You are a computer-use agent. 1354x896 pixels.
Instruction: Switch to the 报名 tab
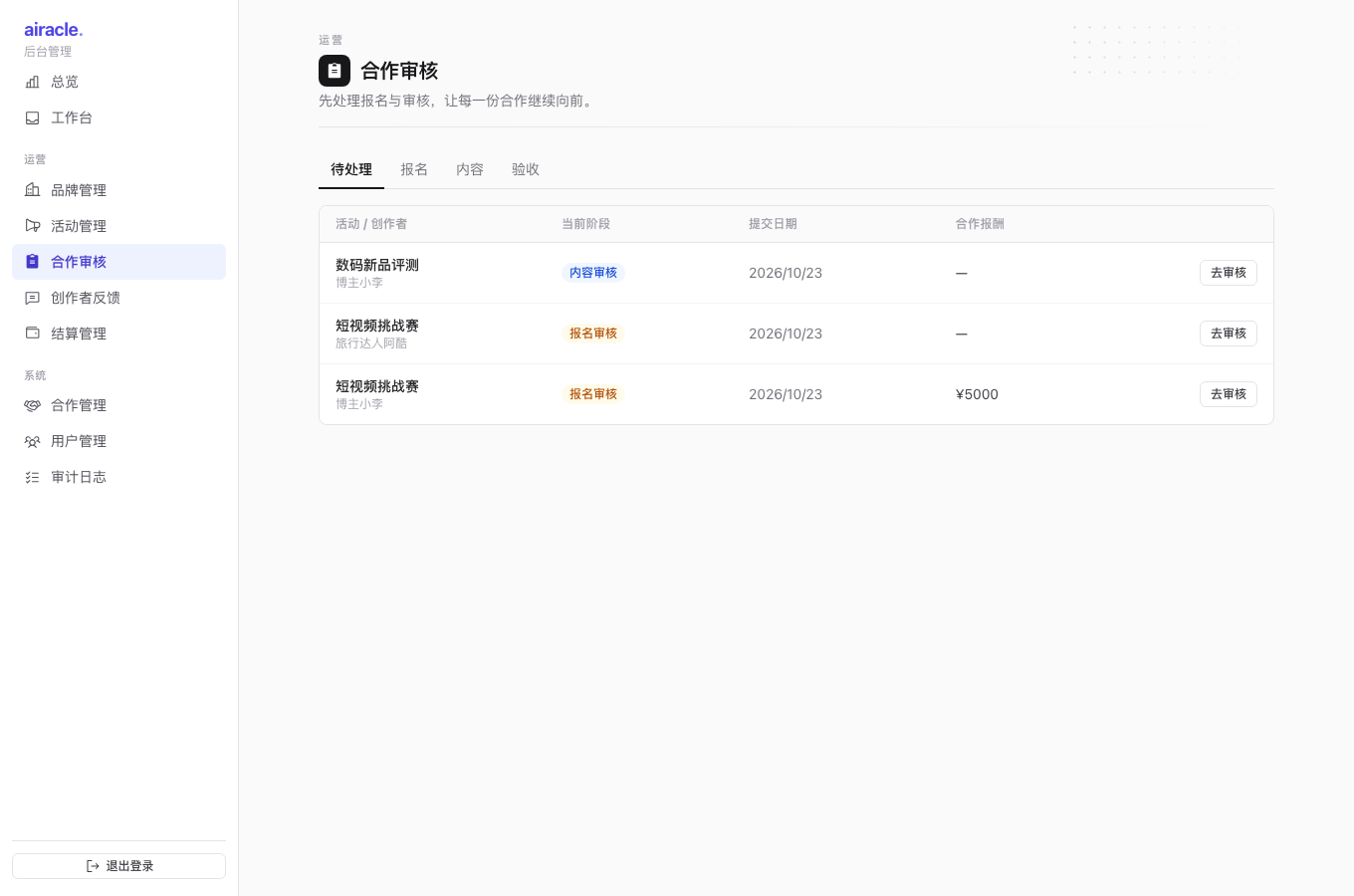click(x=414, y=169)
